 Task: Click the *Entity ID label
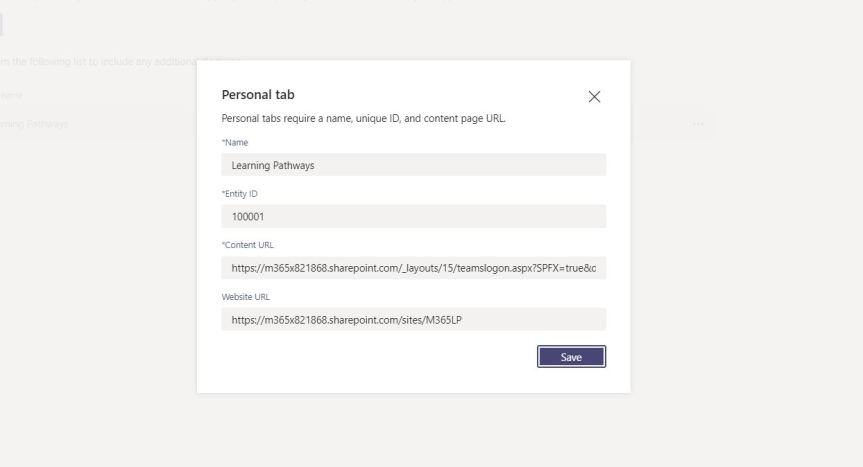pyautogui.click(x=240, y=194)
